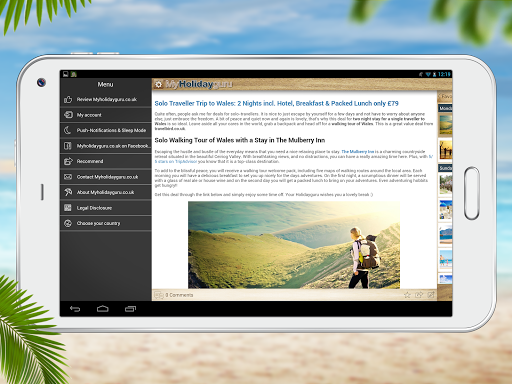Viewport: 512px width, 384px height.
Task: Click the settings gear beside MyHolidayguru logo
Action: click(159, 84)
